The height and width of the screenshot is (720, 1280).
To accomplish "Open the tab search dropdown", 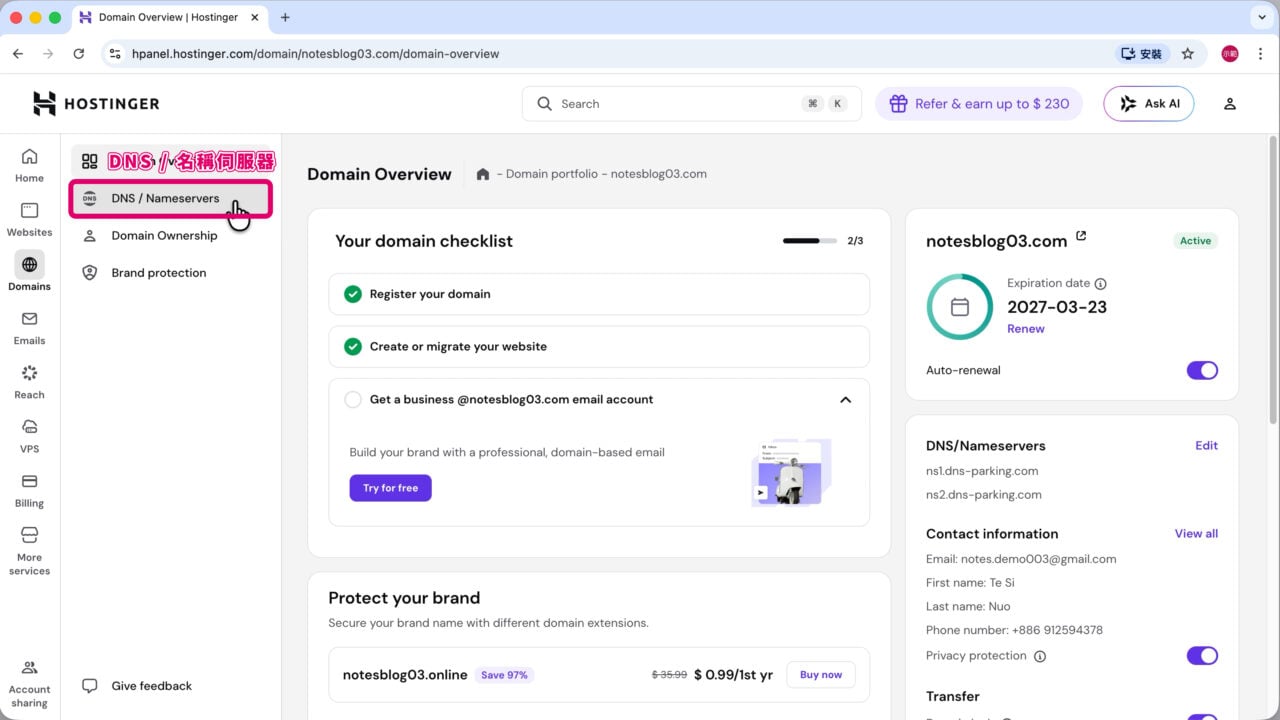I will (1260, 17).
